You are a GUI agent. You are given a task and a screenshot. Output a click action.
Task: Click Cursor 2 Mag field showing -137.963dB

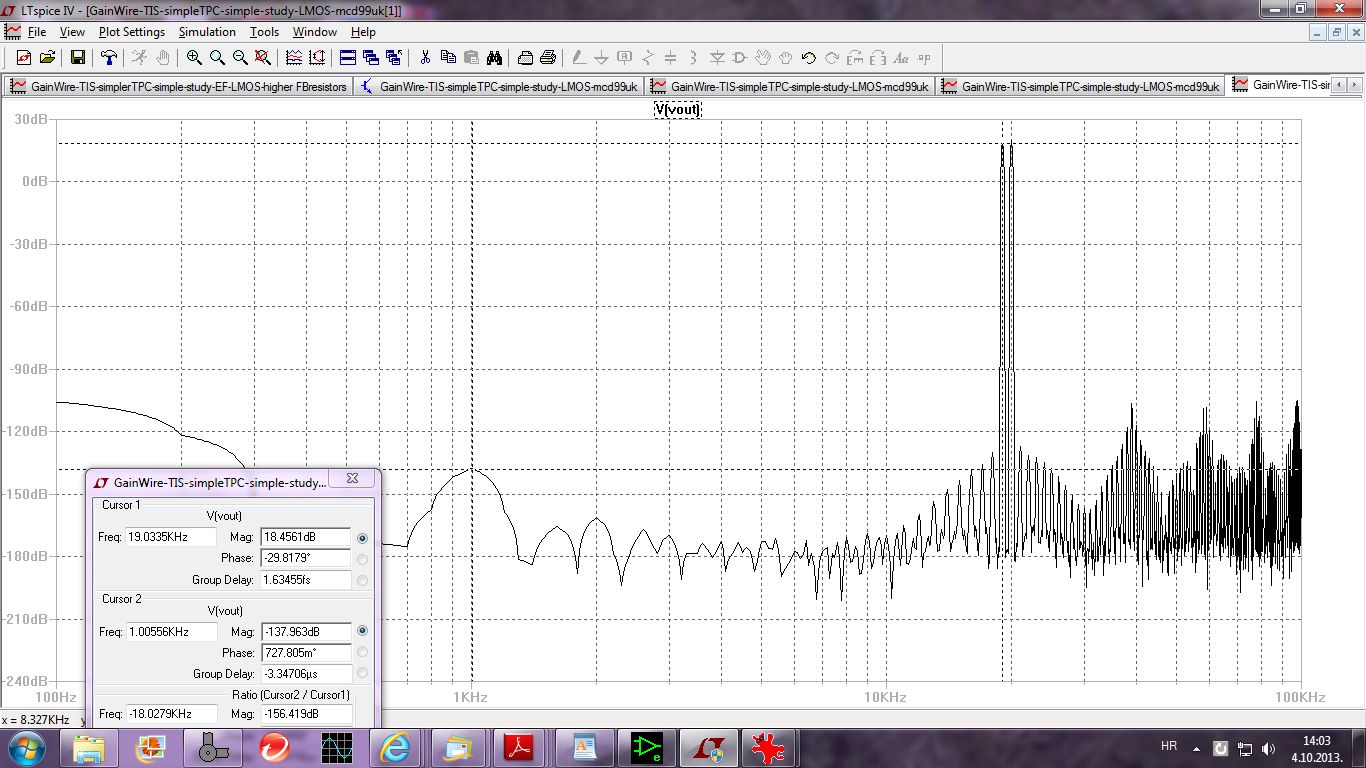pyautogui.click(x=305, y=631)
